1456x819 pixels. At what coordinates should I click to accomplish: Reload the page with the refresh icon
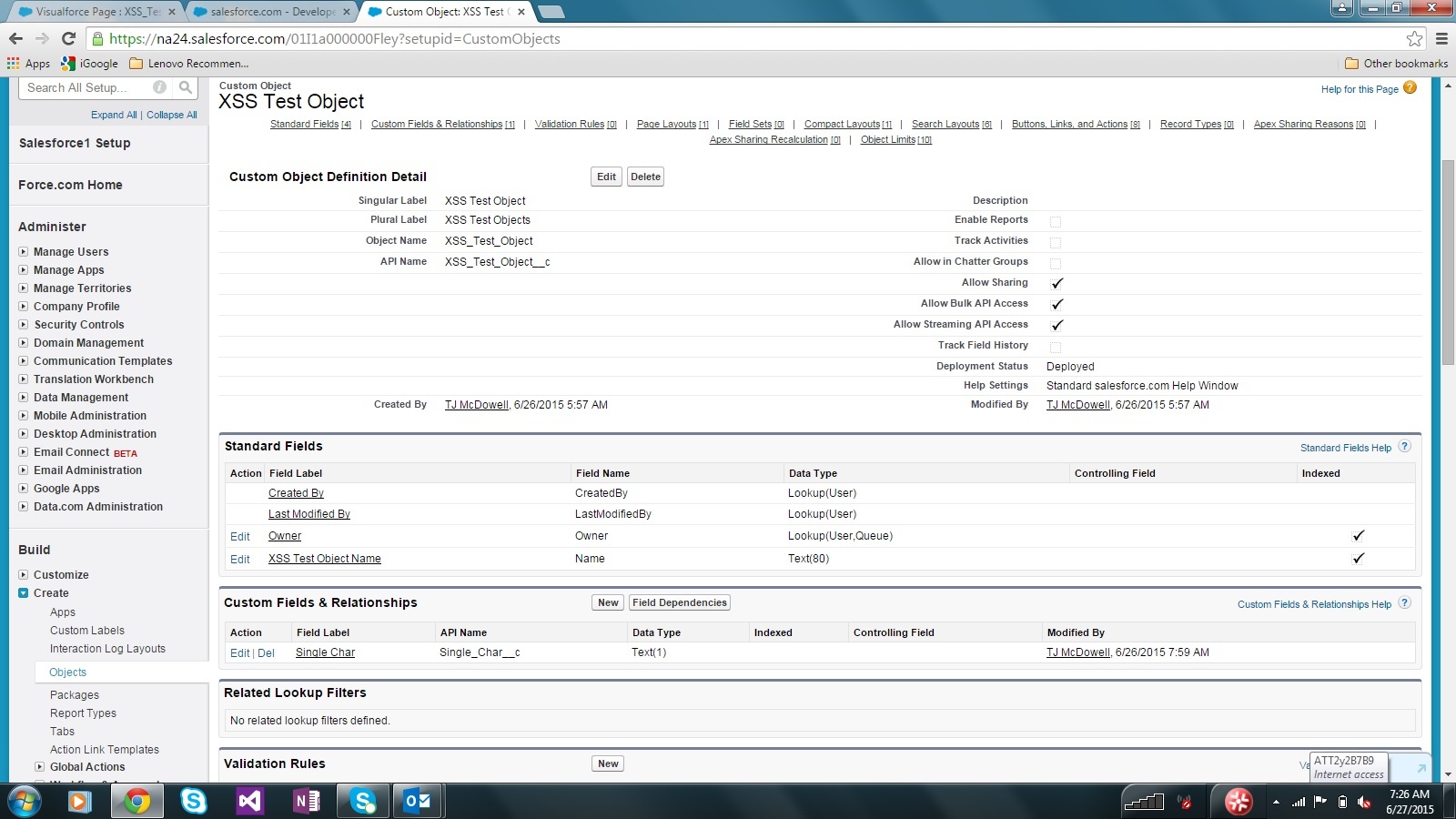pyautogui.click(x=68, y=38)
